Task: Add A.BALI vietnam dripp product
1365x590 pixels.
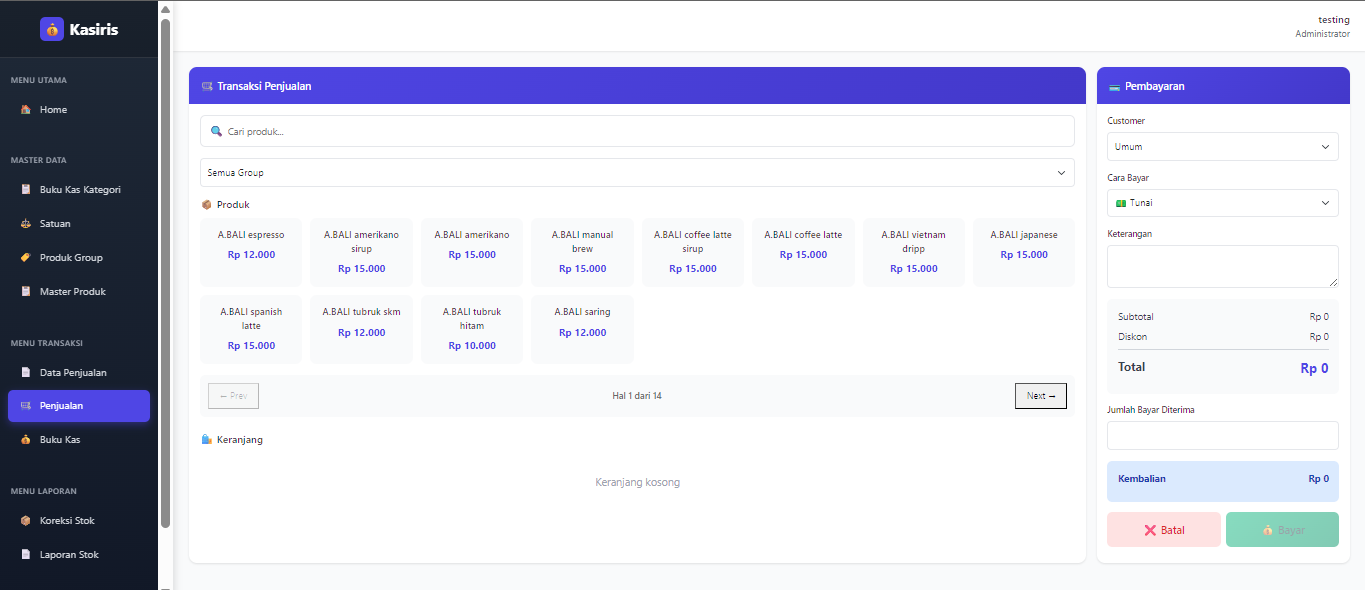Action: pos(914,252)
